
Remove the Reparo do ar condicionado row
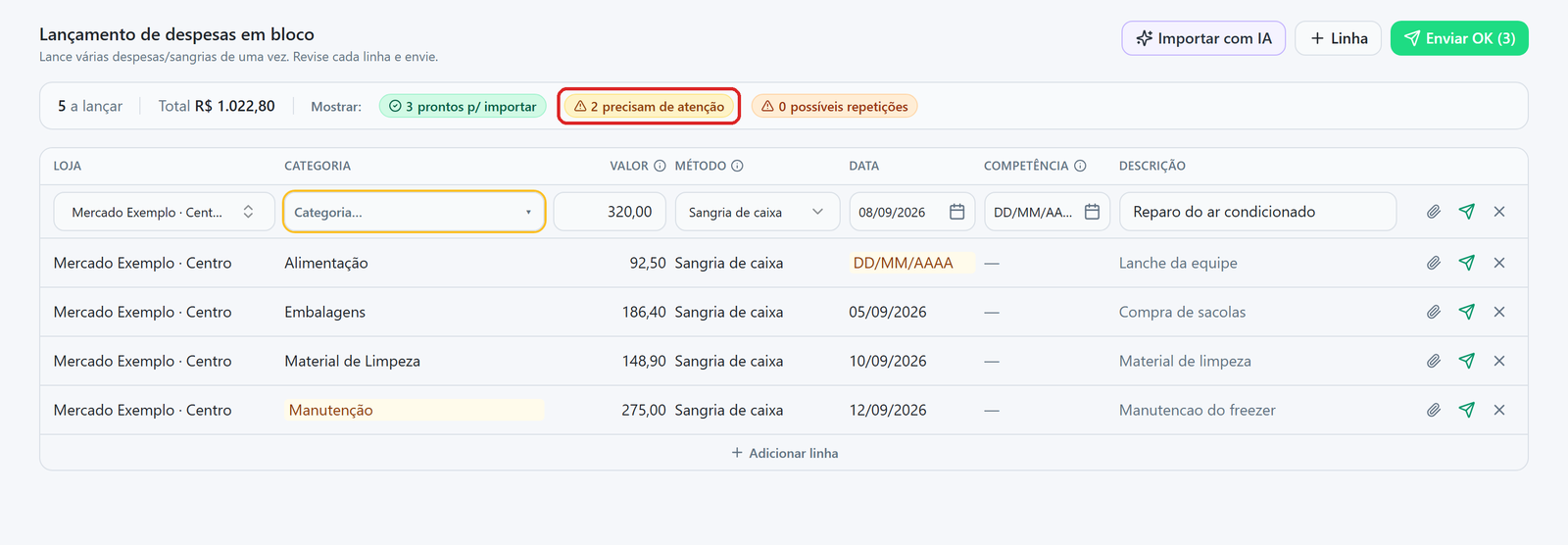pos(1499,212)
